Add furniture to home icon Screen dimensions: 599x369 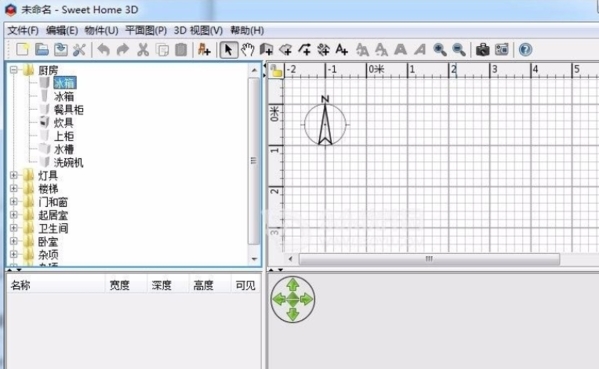[x=204, y=50]
